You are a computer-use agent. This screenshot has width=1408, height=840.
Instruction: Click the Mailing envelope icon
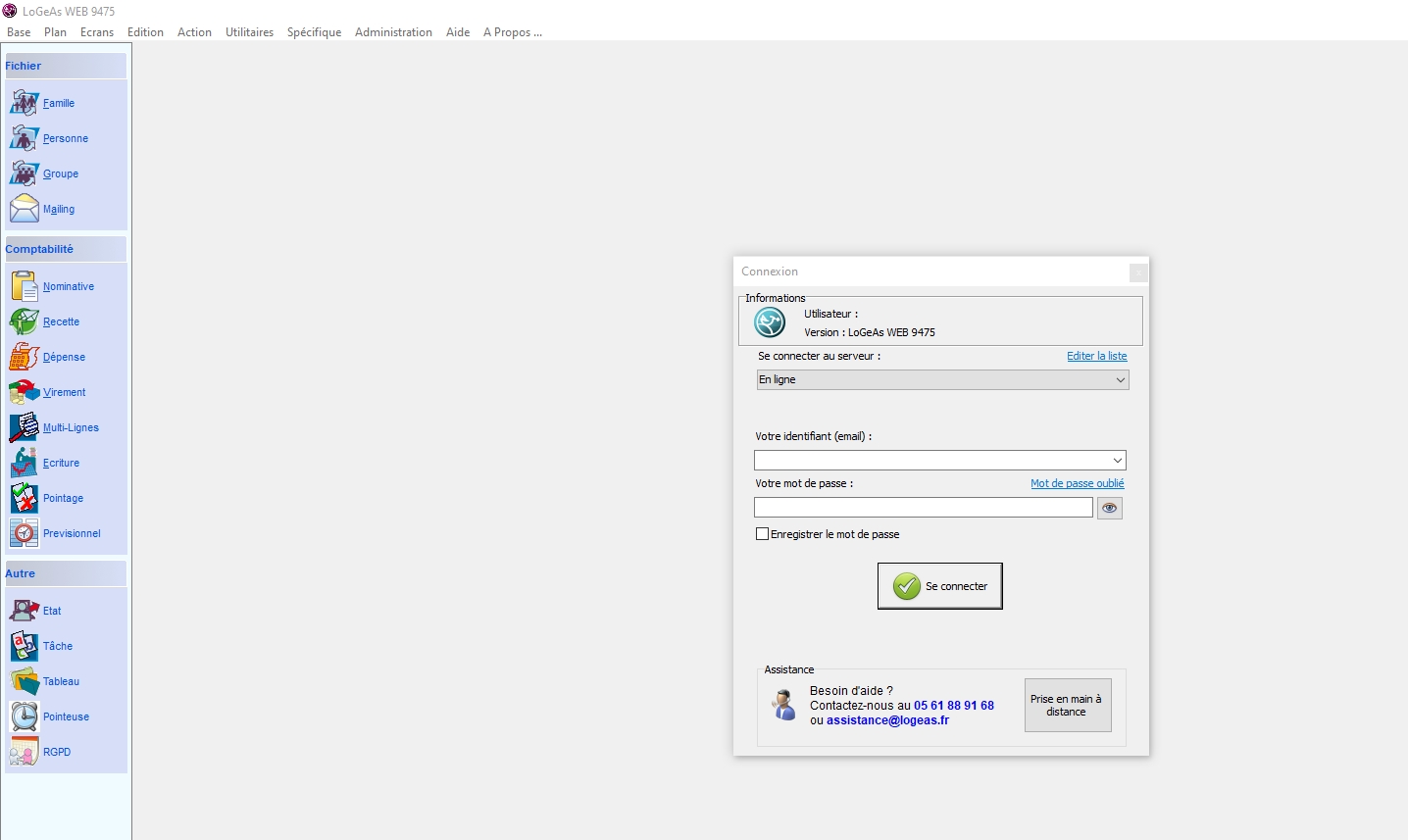click(25, 209)
